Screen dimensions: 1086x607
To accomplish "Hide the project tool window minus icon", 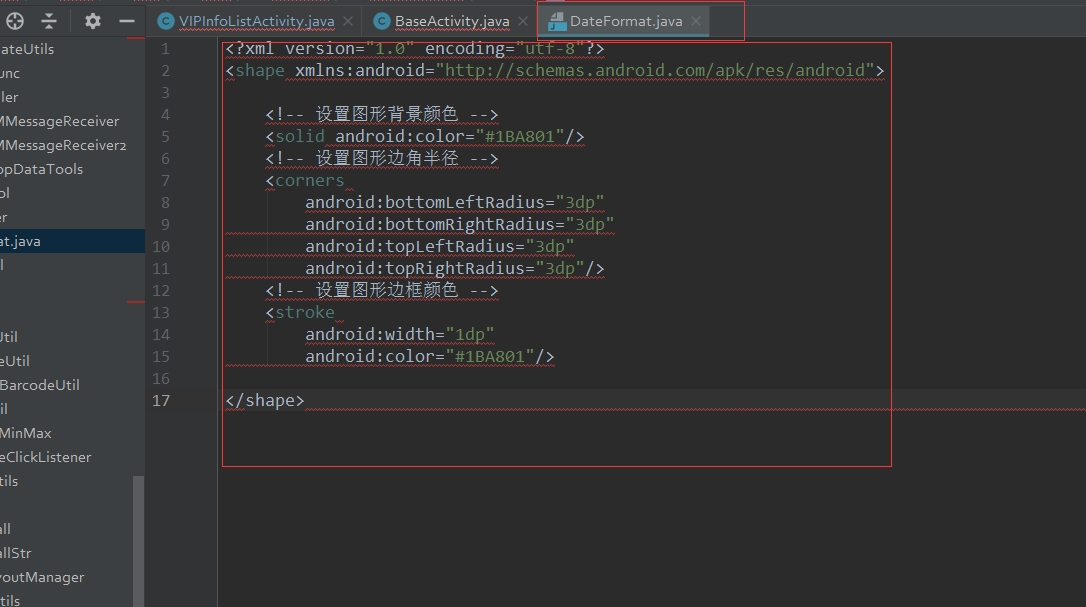I will tap(127, 21).
